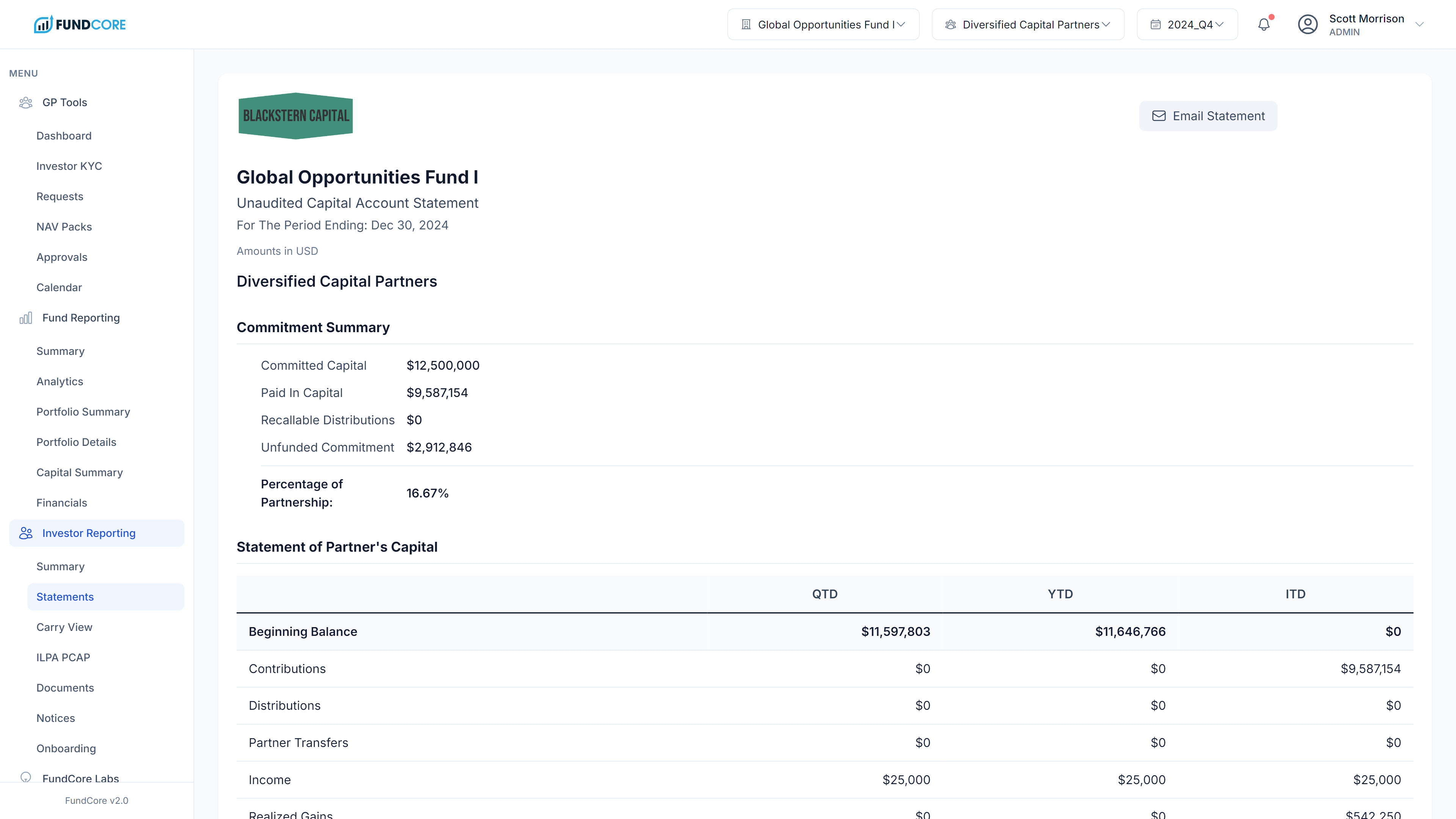The height and width of the screenshot is (819, 1456).
Task: Open Carry View in sidebar
Action: coord(64,627)
